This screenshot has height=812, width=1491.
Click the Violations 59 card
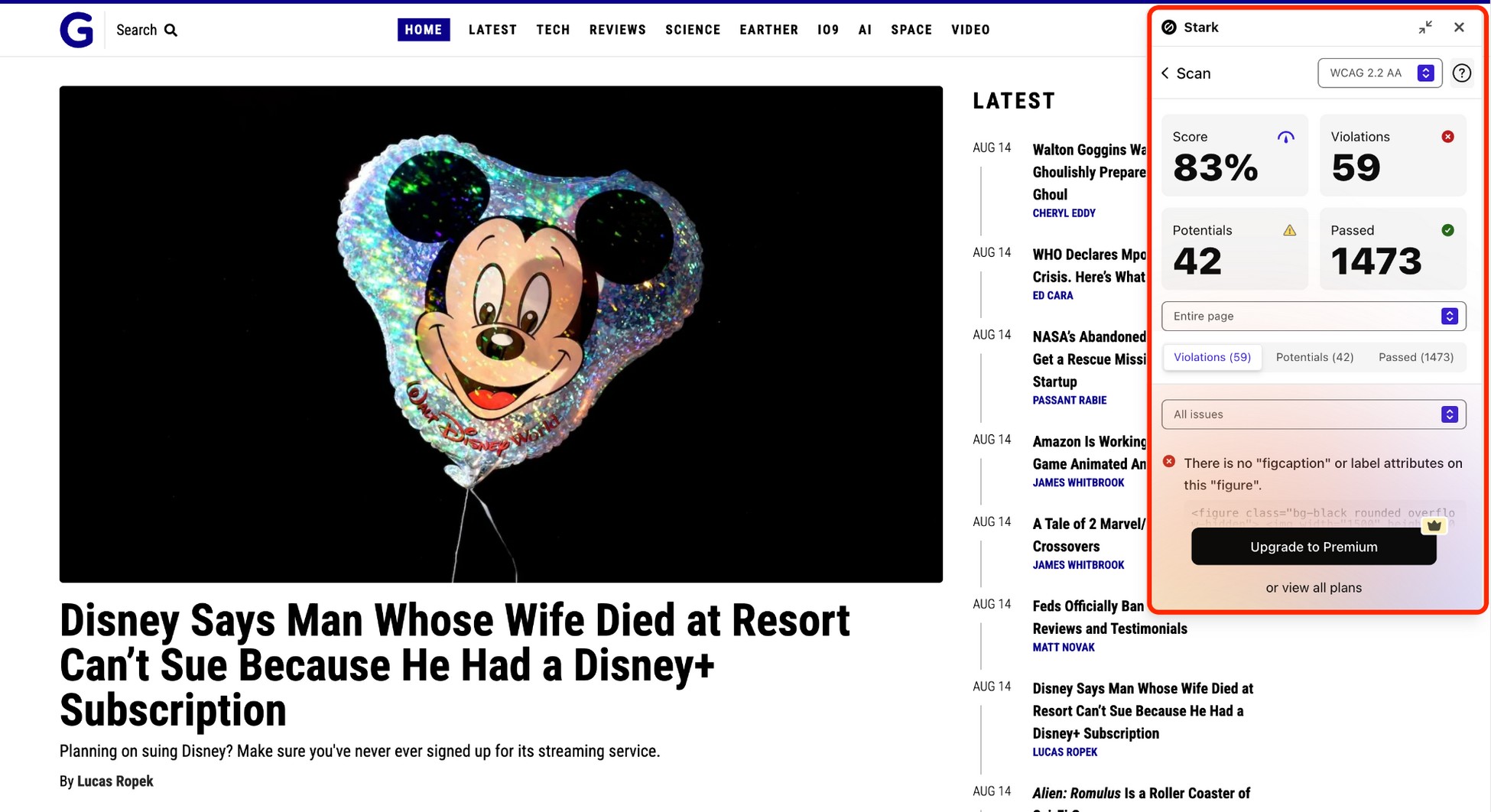(1393, 155)
